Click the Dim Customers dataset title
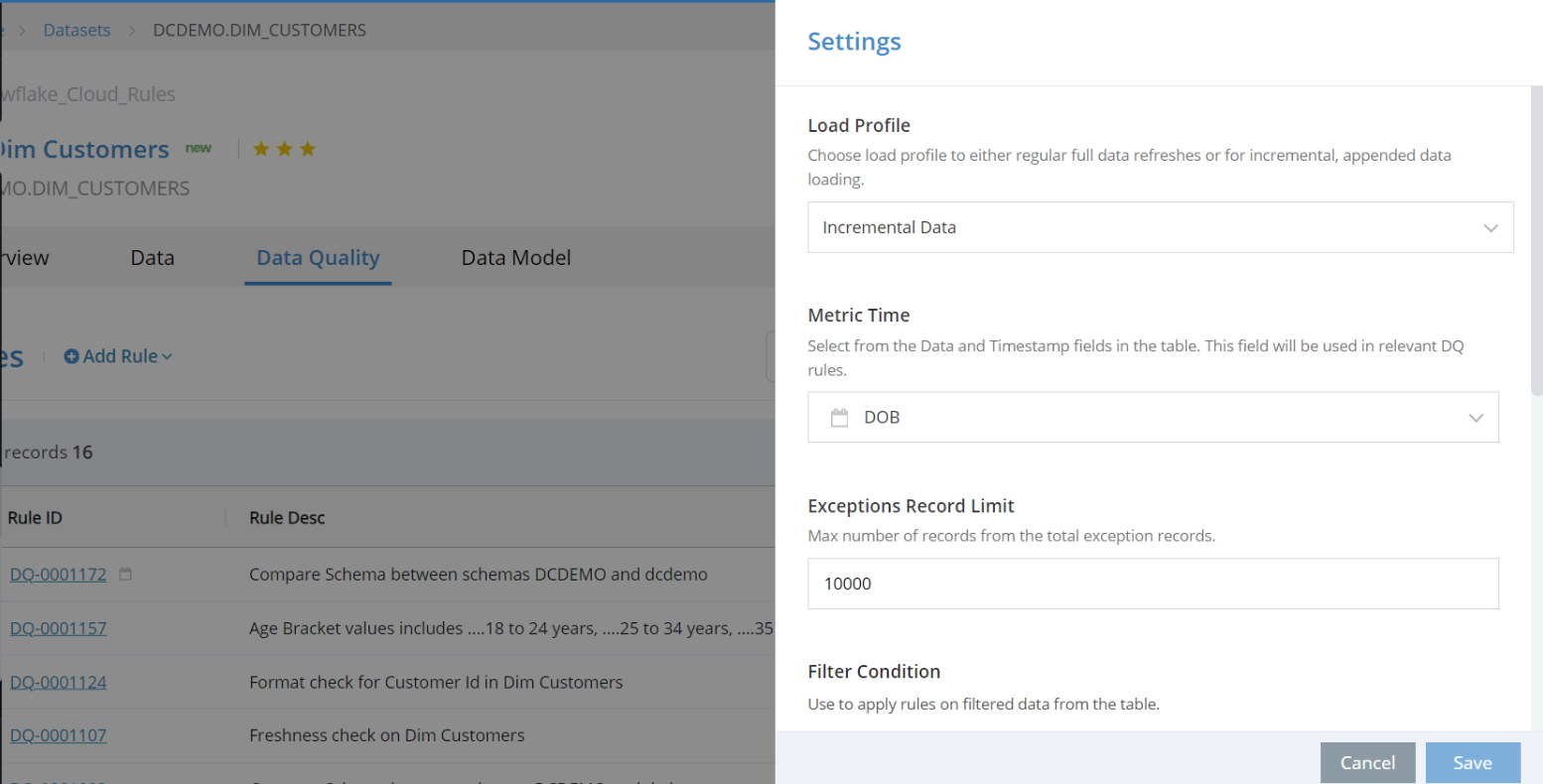The height and width of the screenshot is (784, 1543). click(84, 150)
